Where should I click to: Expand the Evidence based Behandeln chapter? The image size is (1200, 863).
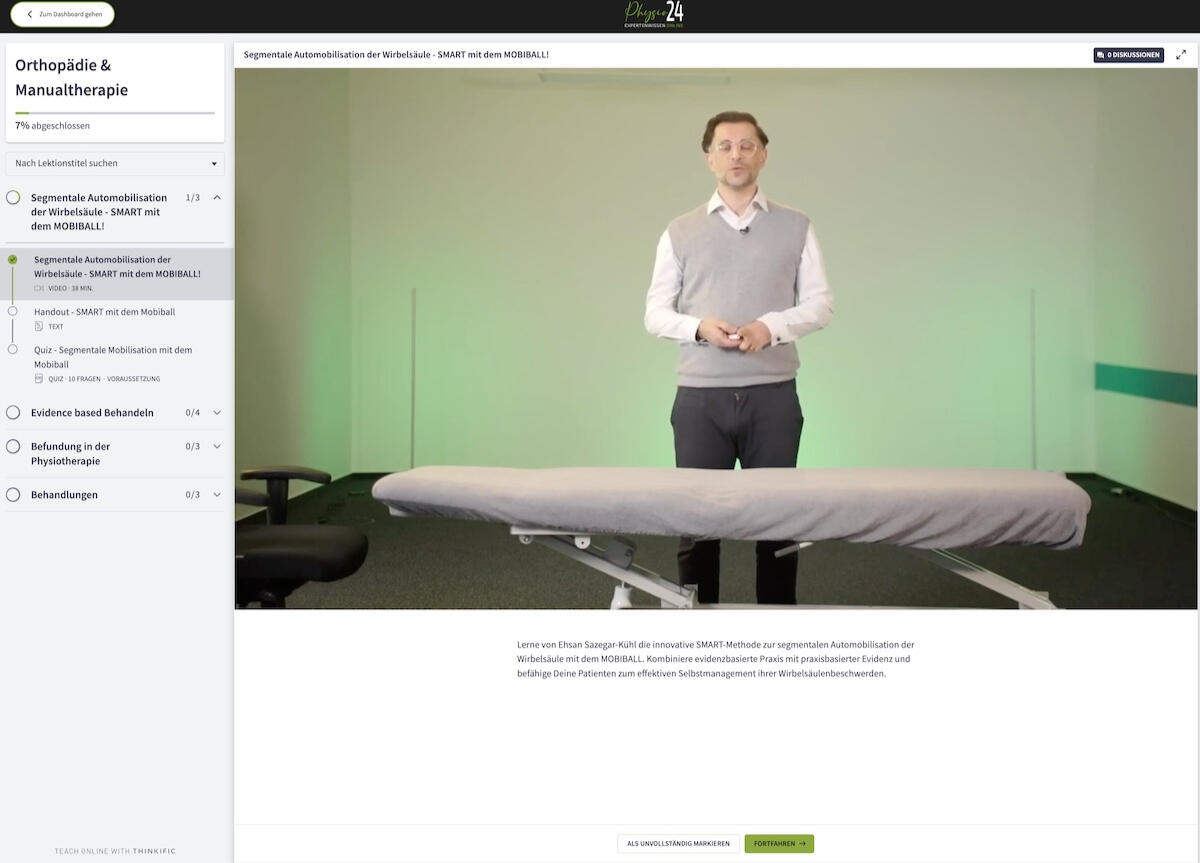pos(217,412)
